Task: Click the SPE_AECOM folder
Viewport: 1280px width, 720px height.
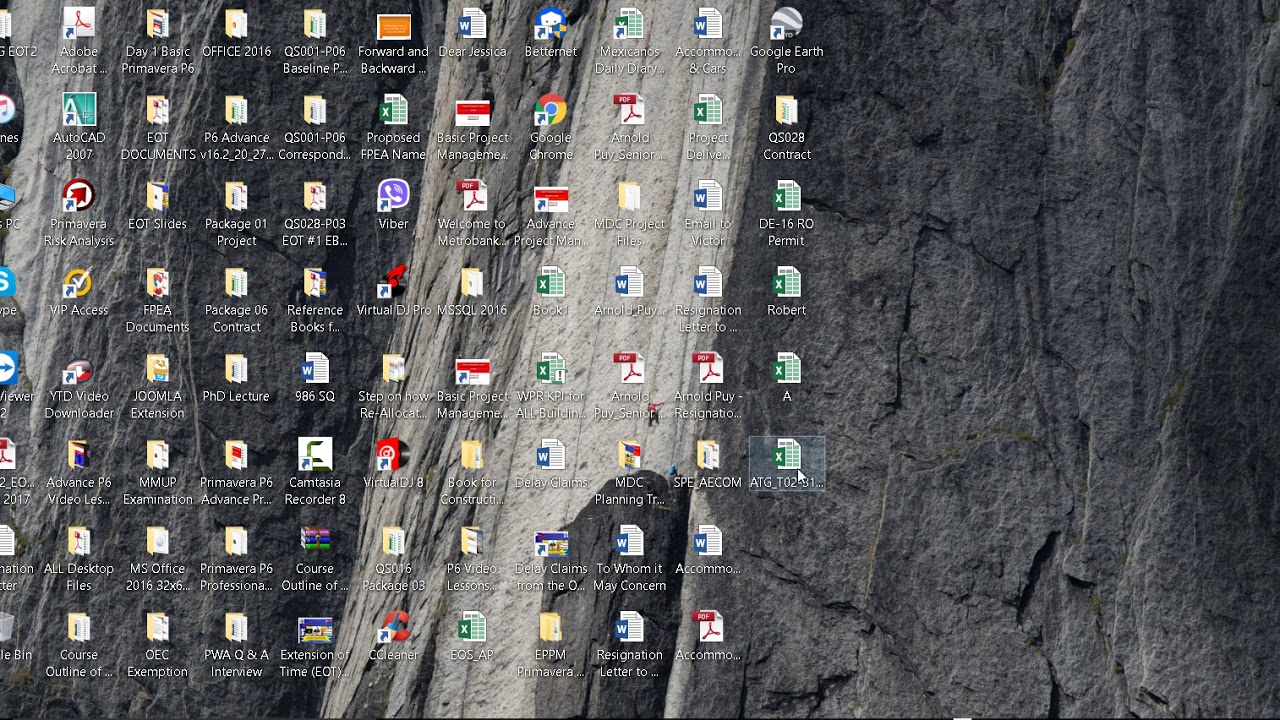Action: pos(708,454)
